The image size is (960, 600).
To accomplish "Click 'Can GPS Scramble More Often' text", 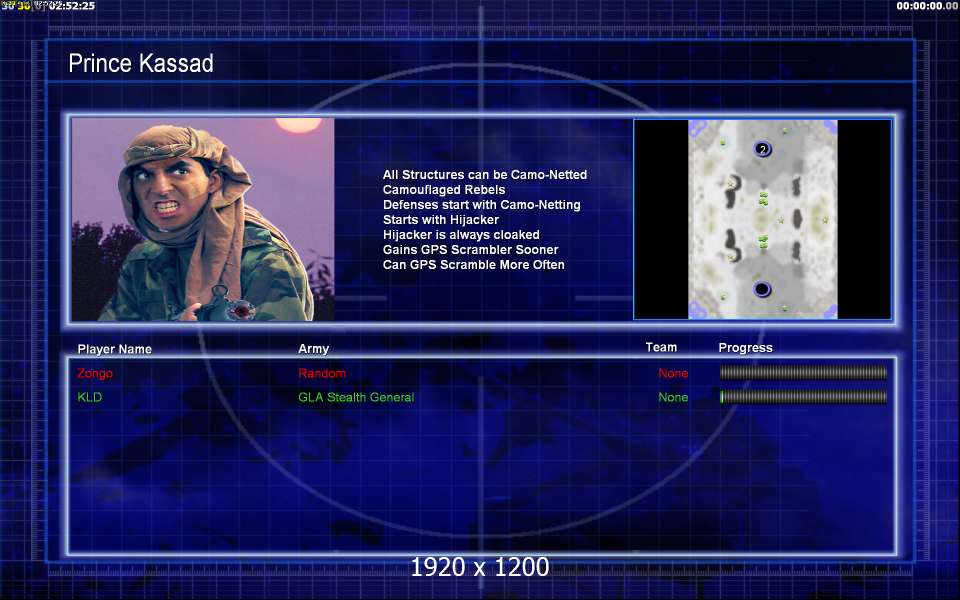I will point(473,264).
